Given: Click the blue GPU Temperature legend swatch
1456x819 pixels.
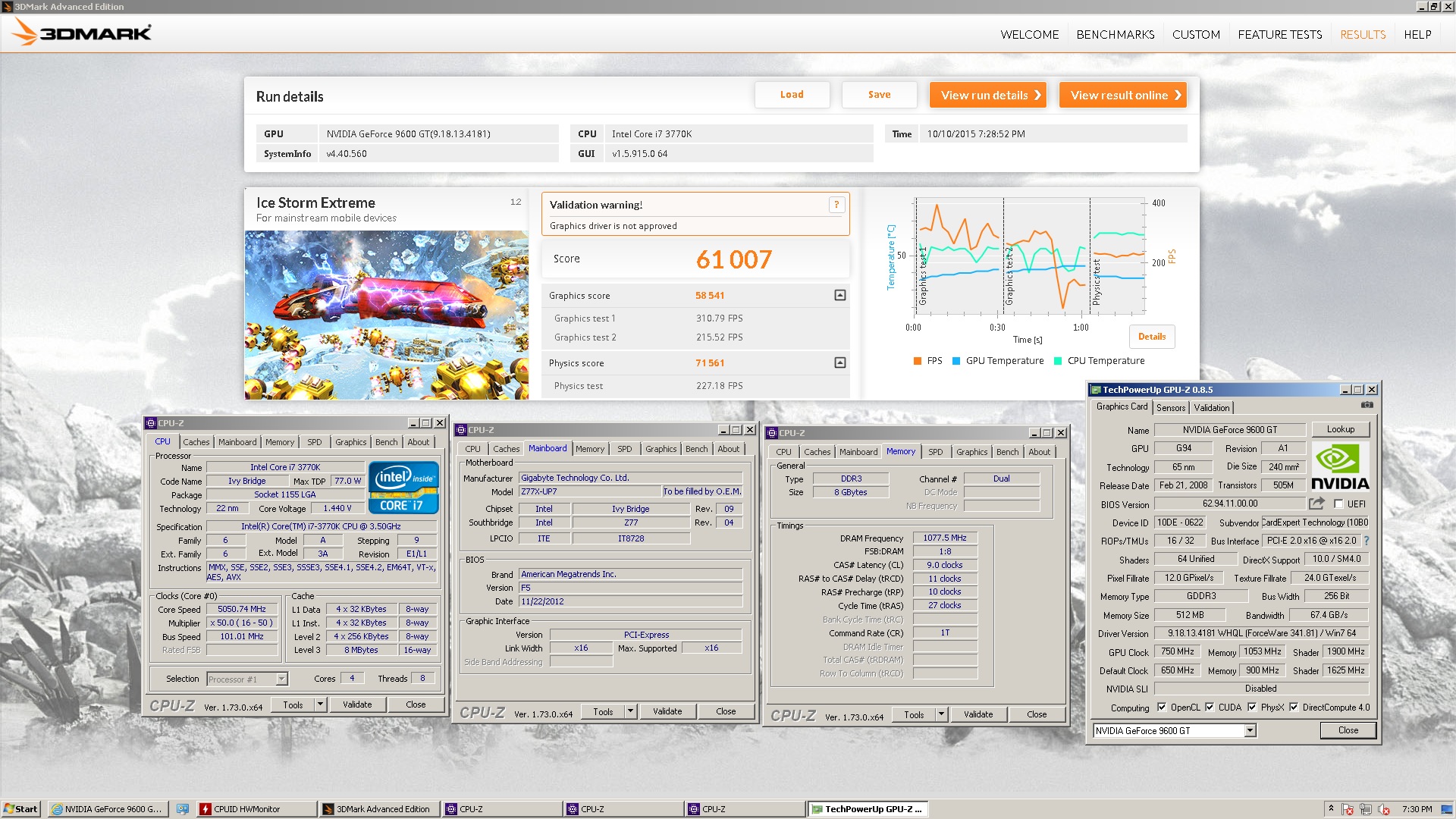Looking at the screenshot, I should click(956, 361).
